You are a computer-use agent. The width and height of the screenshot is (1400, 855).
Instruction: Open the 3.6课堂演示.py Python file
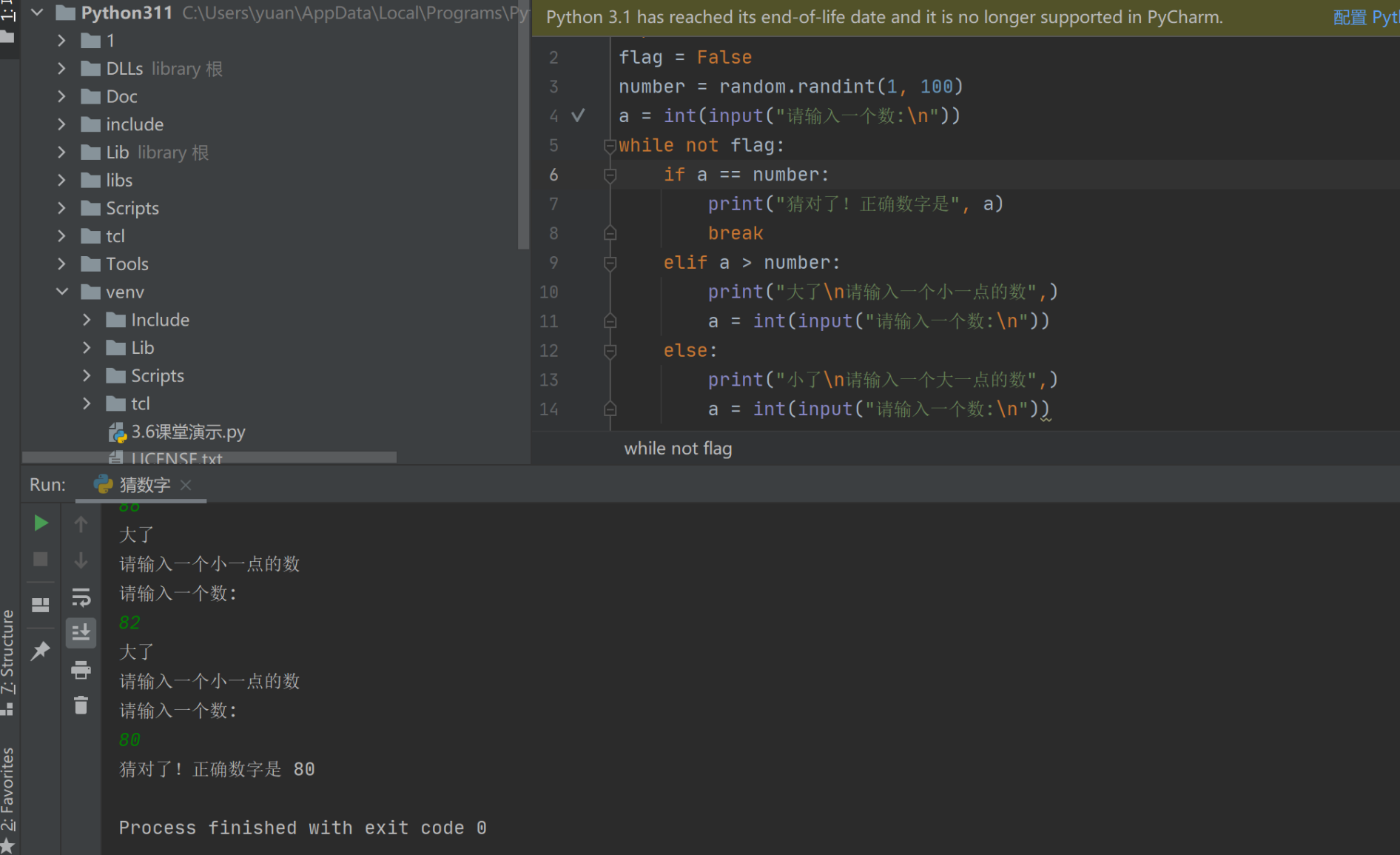pyautogui.click(x=187, y=432)
